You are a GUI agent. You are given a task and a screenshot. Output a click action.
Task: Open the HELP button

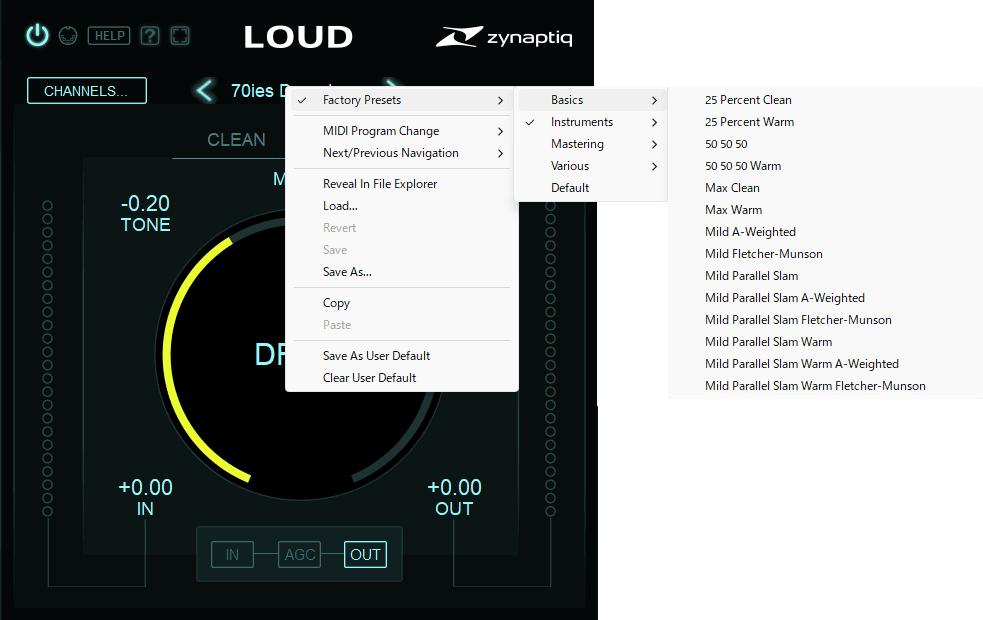point(109,36)
